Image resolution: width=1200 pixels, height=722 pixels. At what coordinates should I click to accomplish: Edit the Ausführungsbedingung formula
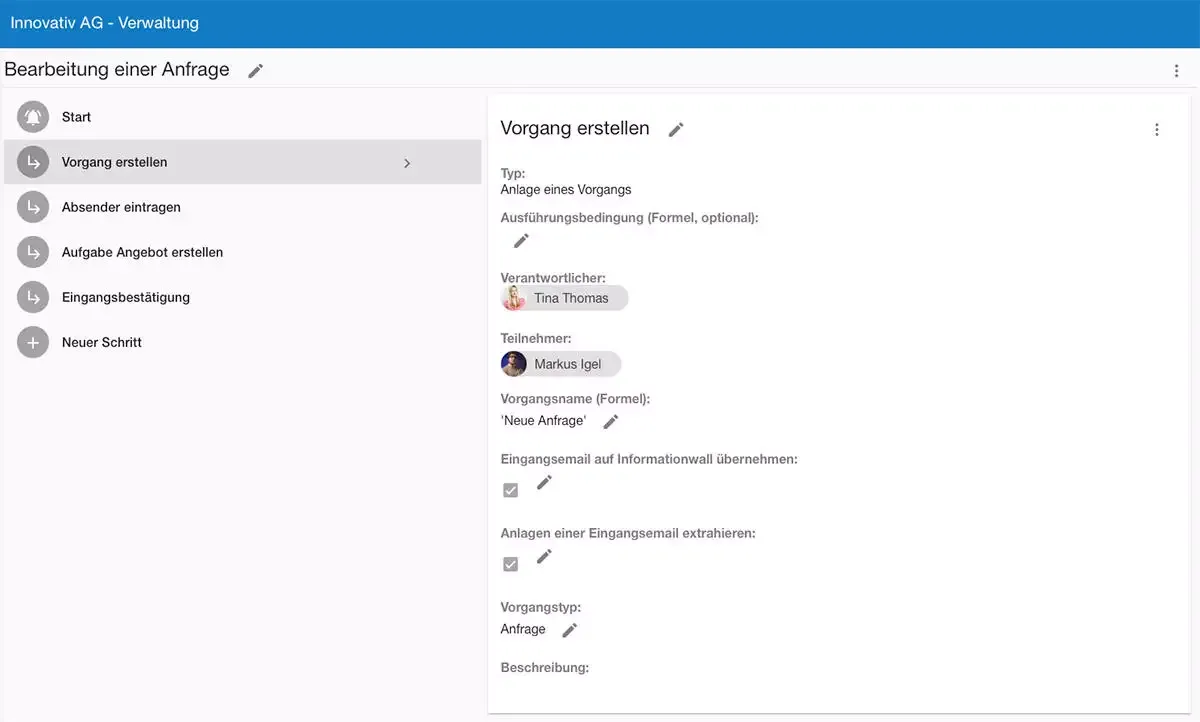tap(521, 241)
